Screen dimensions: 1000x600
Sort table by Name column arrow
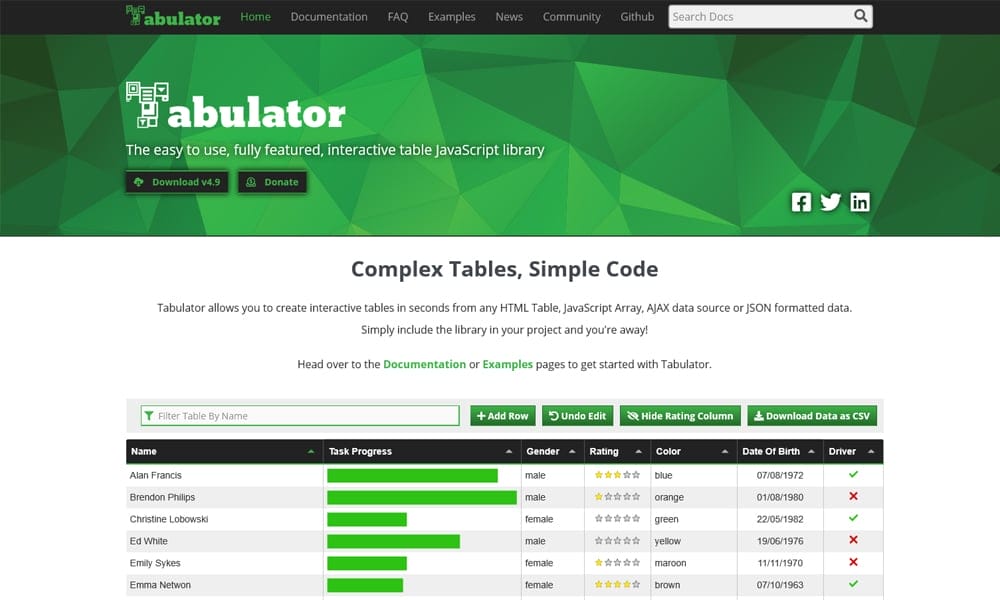(x=311, y=451)
